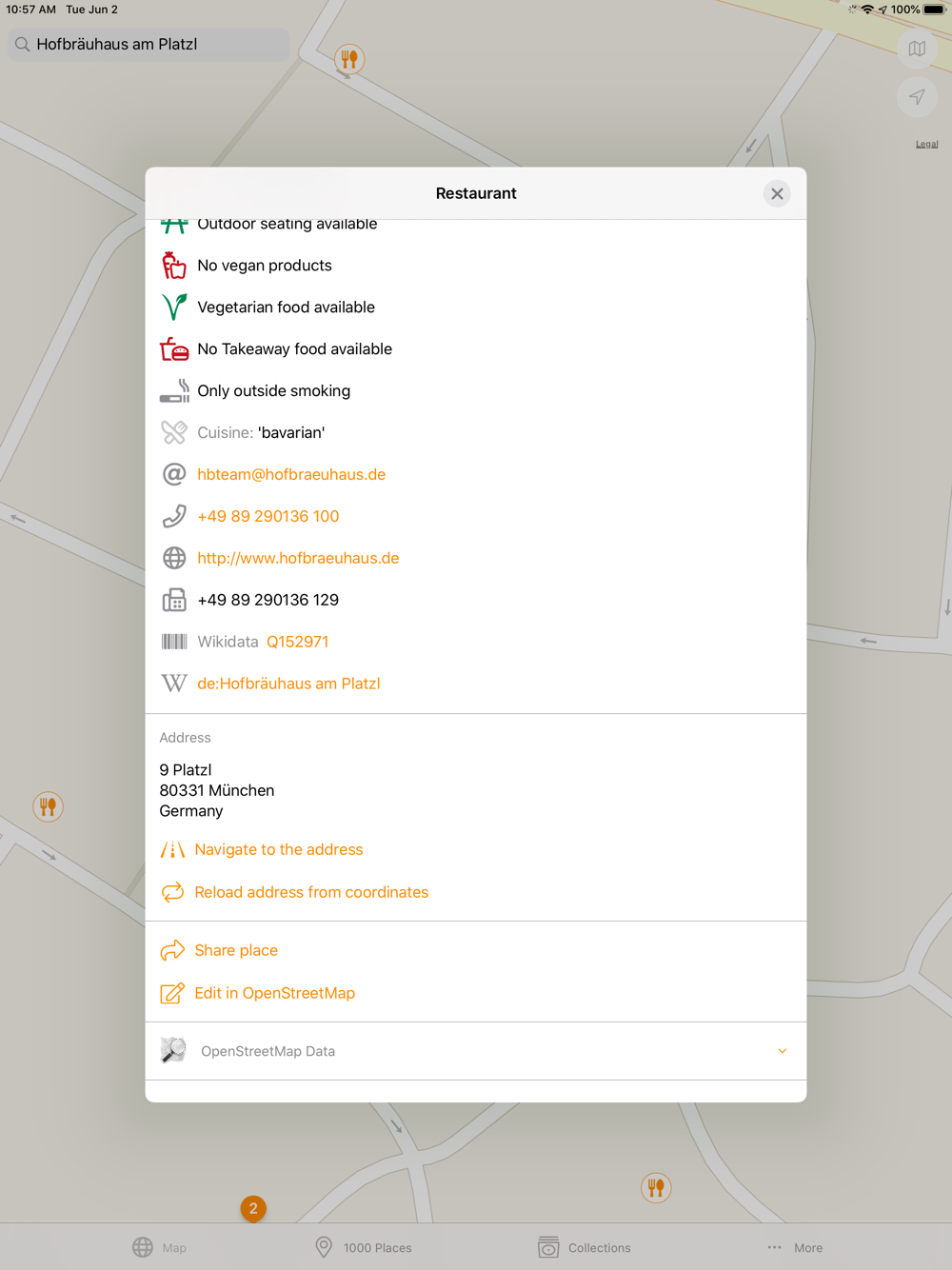This screenshot has height=1270, width=952.
Task: Click the smoking cigarette icon
Action: (x=174, y=390)
